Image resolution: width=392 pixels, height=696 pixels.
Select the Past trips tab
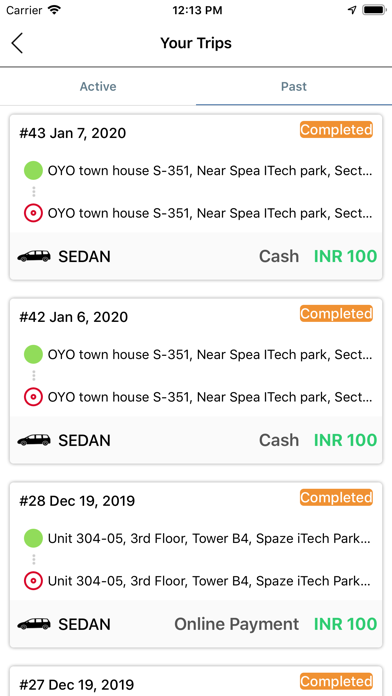294,86
